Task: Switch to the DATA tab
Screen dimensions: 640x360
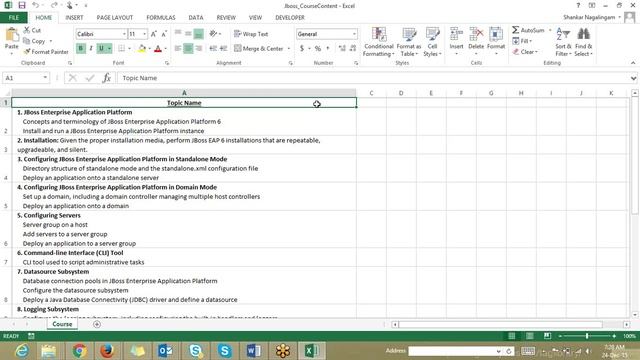Action: point(196,18)
